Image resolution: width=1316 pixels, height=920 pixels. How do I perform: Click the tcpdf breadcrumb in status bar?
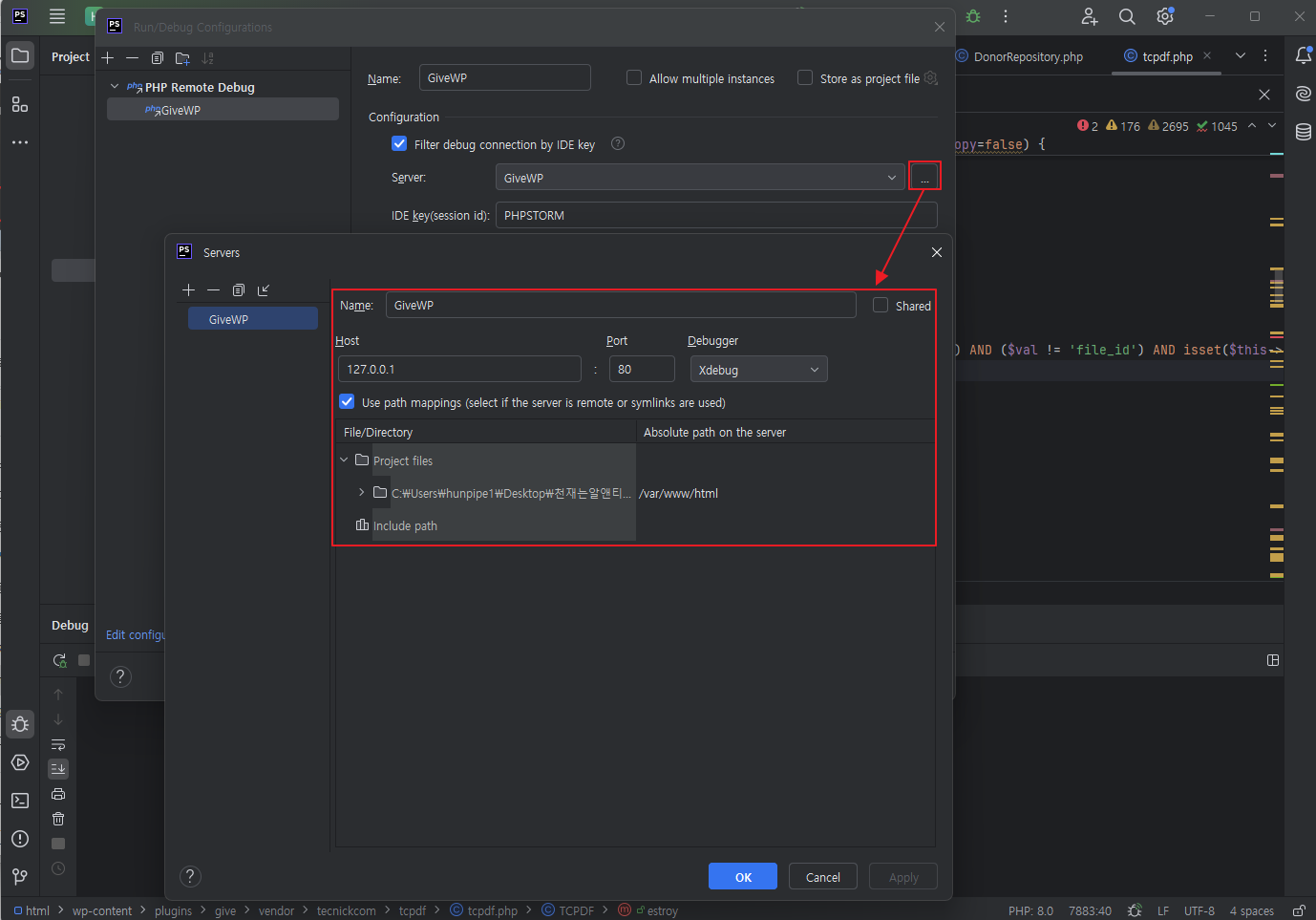(x=413, y=910)
